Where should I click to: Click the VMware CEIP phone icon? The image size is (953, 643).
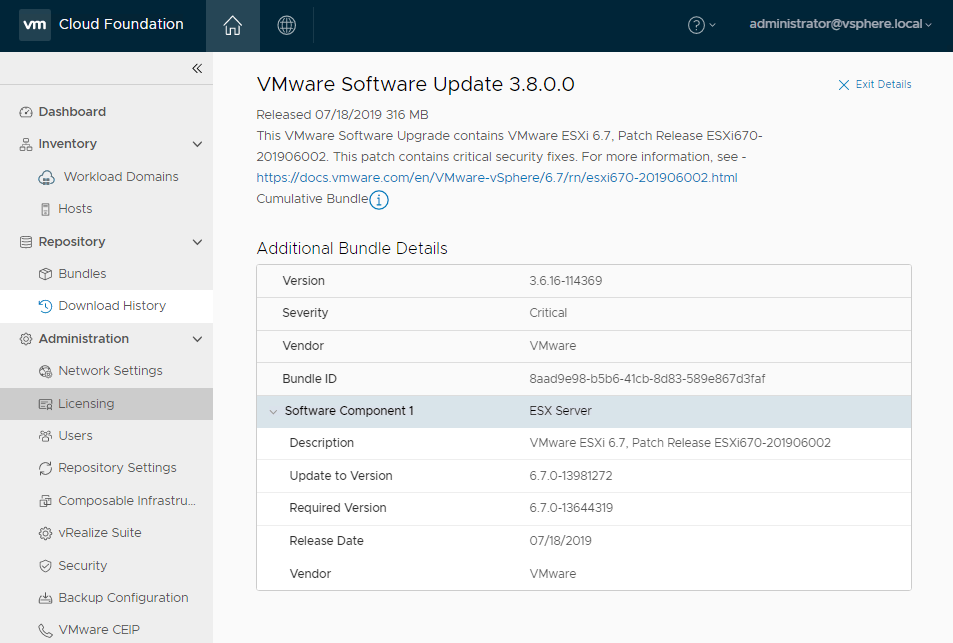45,630
